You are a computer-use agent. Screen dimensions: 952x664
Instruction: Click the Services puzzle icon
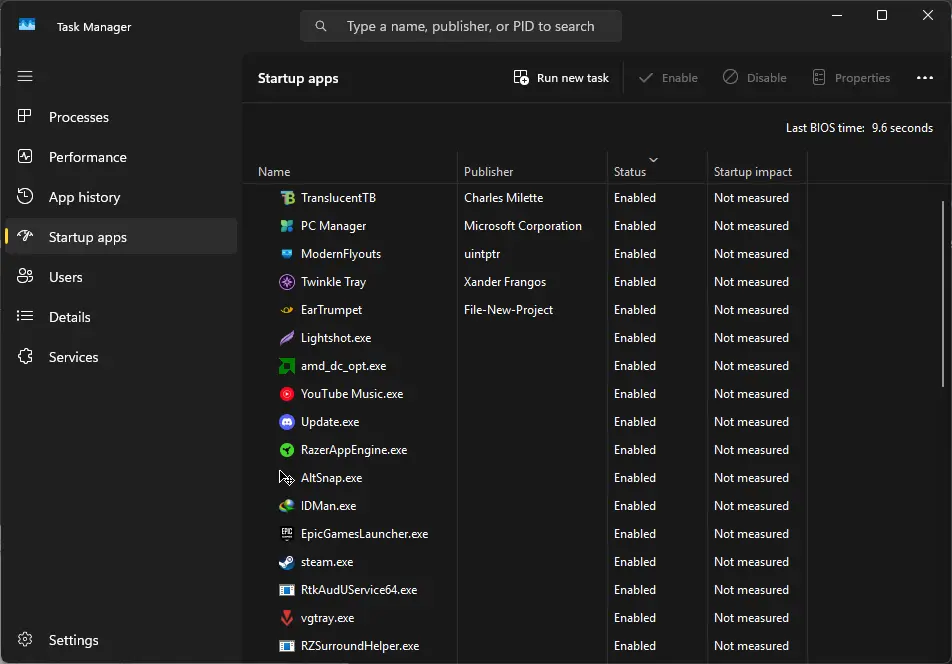25,356
